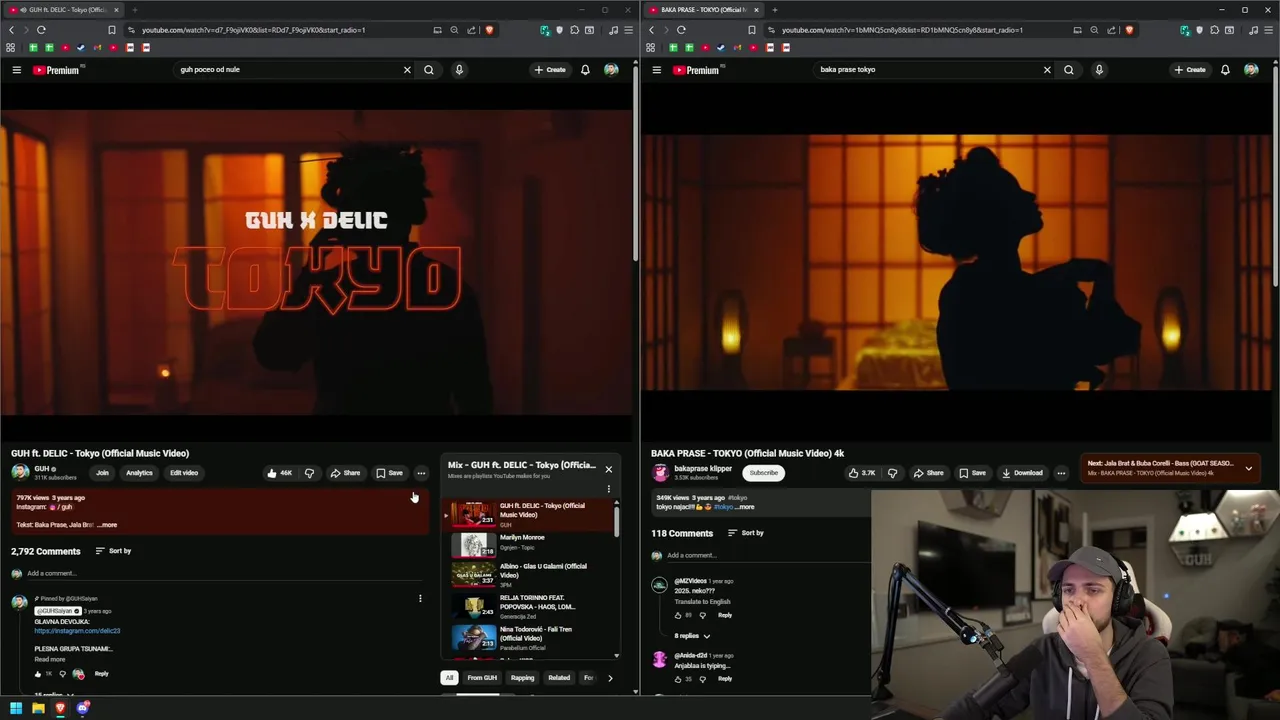Start voice search microphone in left window
The width and height of the screenshot is (1280, 720).
point(459,70)
